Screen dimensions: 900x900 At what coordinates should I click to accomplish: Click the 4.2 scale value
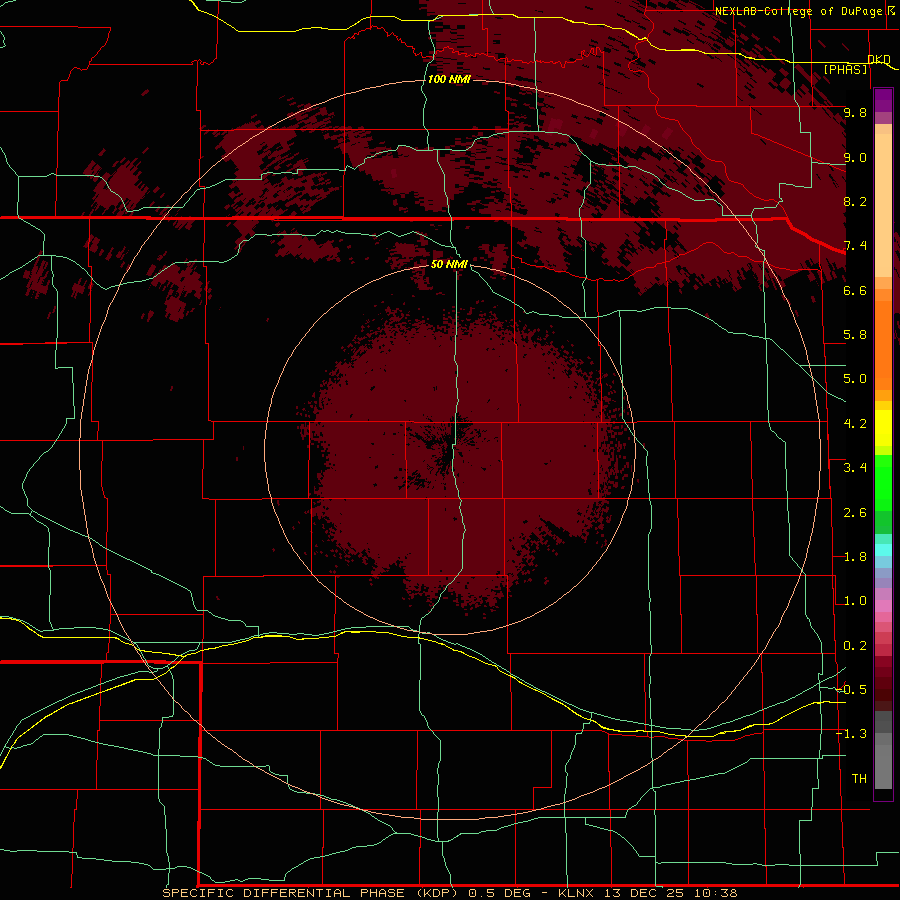[x=855, y=424]
